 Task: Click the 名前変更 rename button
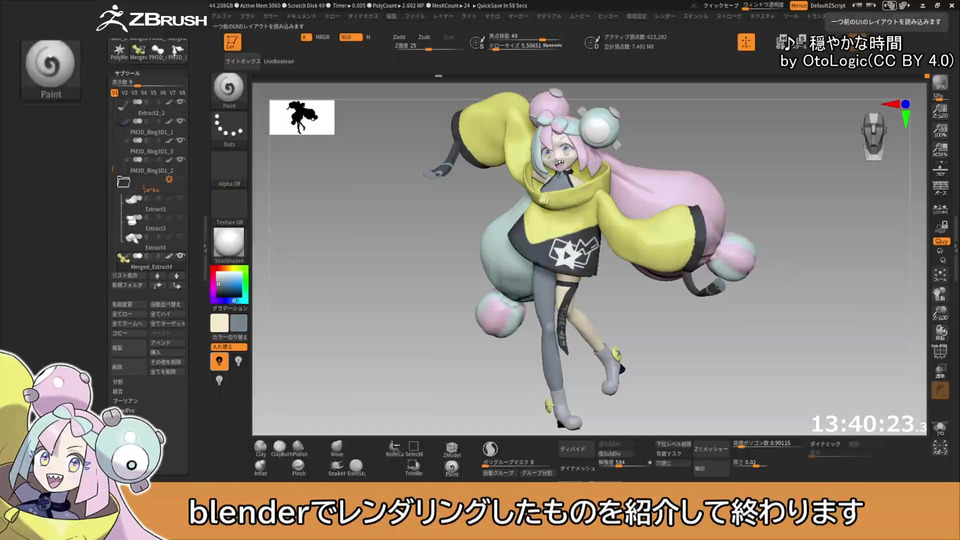point(127,304)
